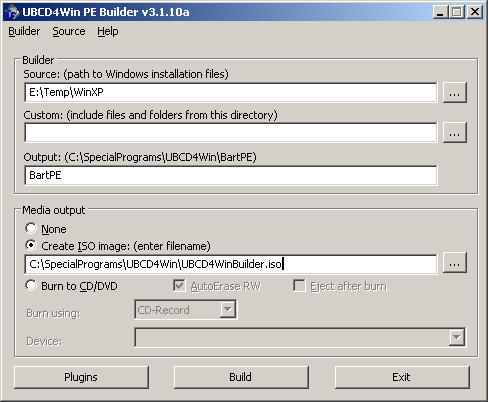488x402 pixels.
Task: Open the Builder menu
Action: click(24, 31)
